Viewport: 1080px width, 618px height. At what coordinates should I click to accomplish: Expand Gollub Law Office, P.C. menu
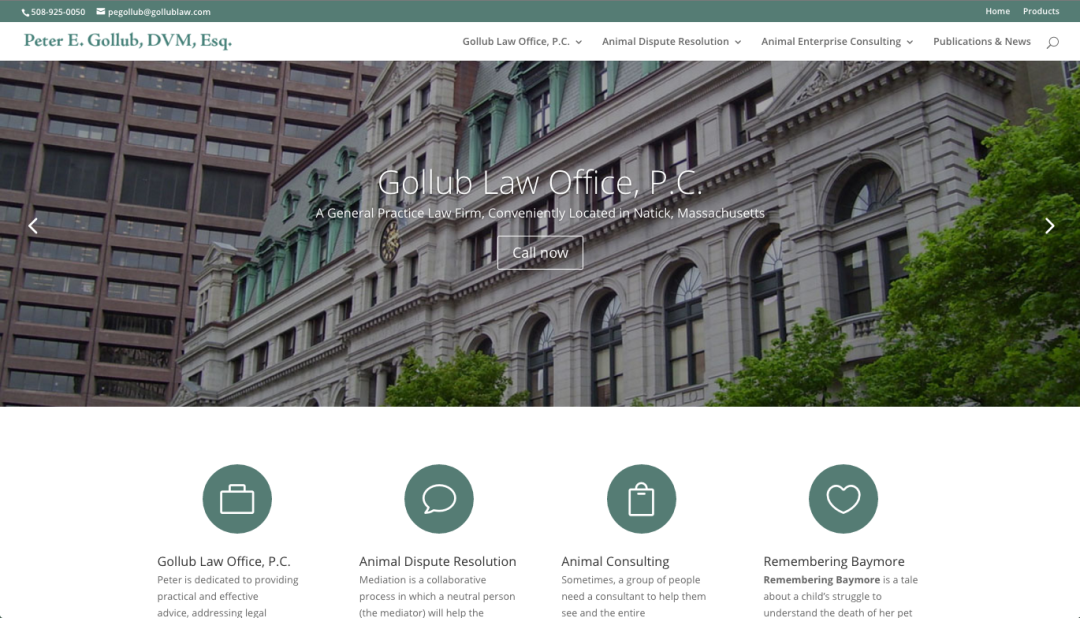coord(521,42)
